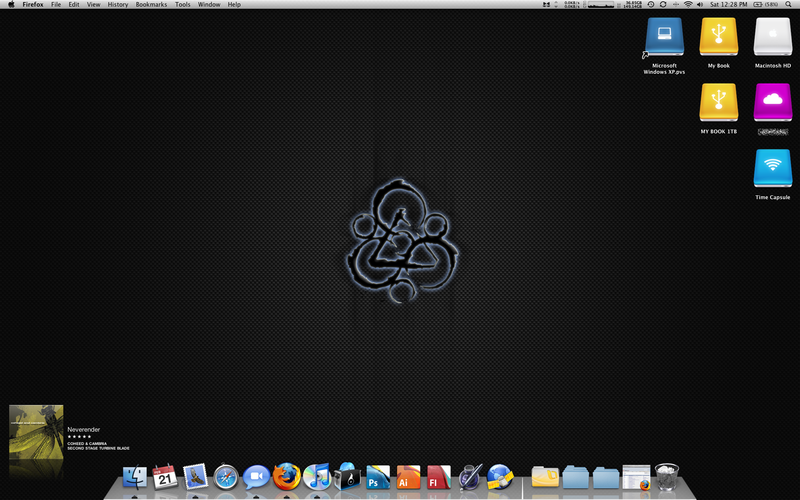Click the Neverender song title
The image size is (800, 500).
[x=83, y=429]
